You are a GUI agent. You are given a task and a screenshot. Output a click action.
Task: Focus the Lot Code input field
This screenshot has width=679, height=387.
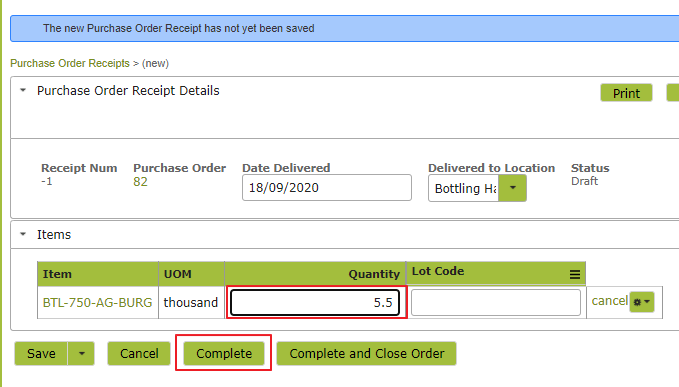pyautogui.click(x=496, y=302)
